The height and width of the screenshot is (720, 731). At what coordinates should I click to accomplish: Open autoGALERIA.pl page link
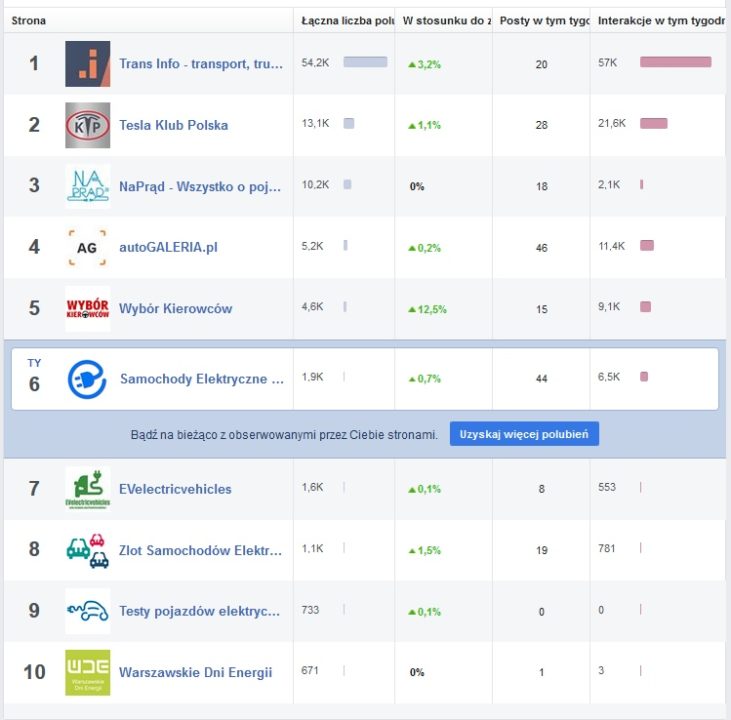tap(168, 247)
